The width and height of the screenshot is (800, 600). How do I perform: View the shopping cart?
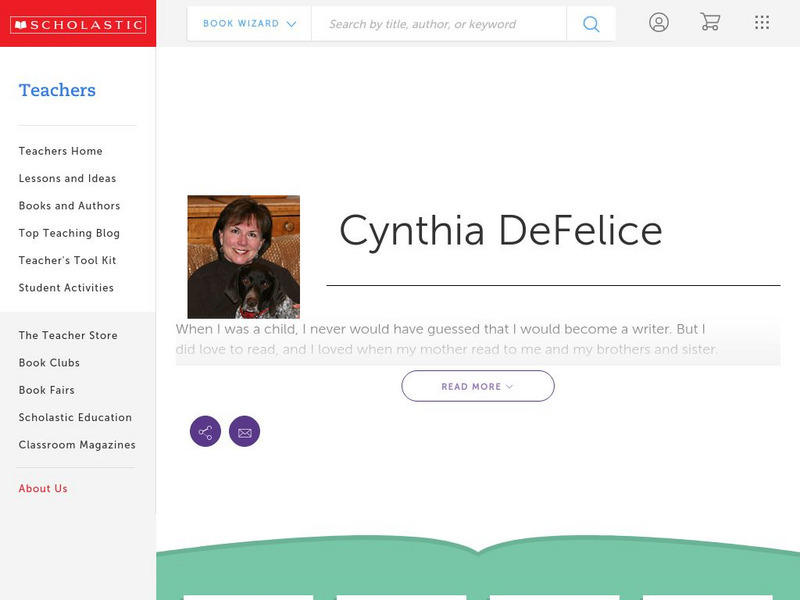[x=710, y=21]
